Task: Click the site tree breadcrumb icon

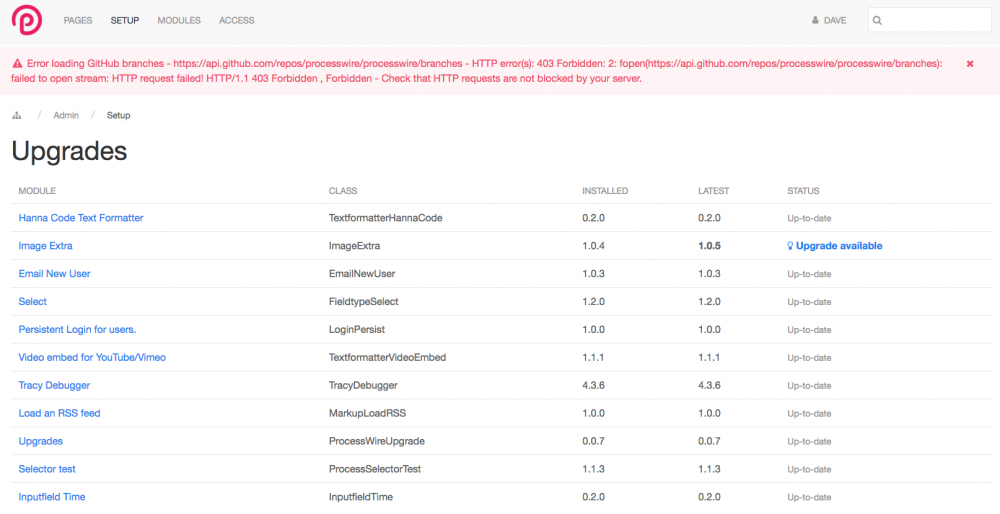Action: [x=16, y=116]
